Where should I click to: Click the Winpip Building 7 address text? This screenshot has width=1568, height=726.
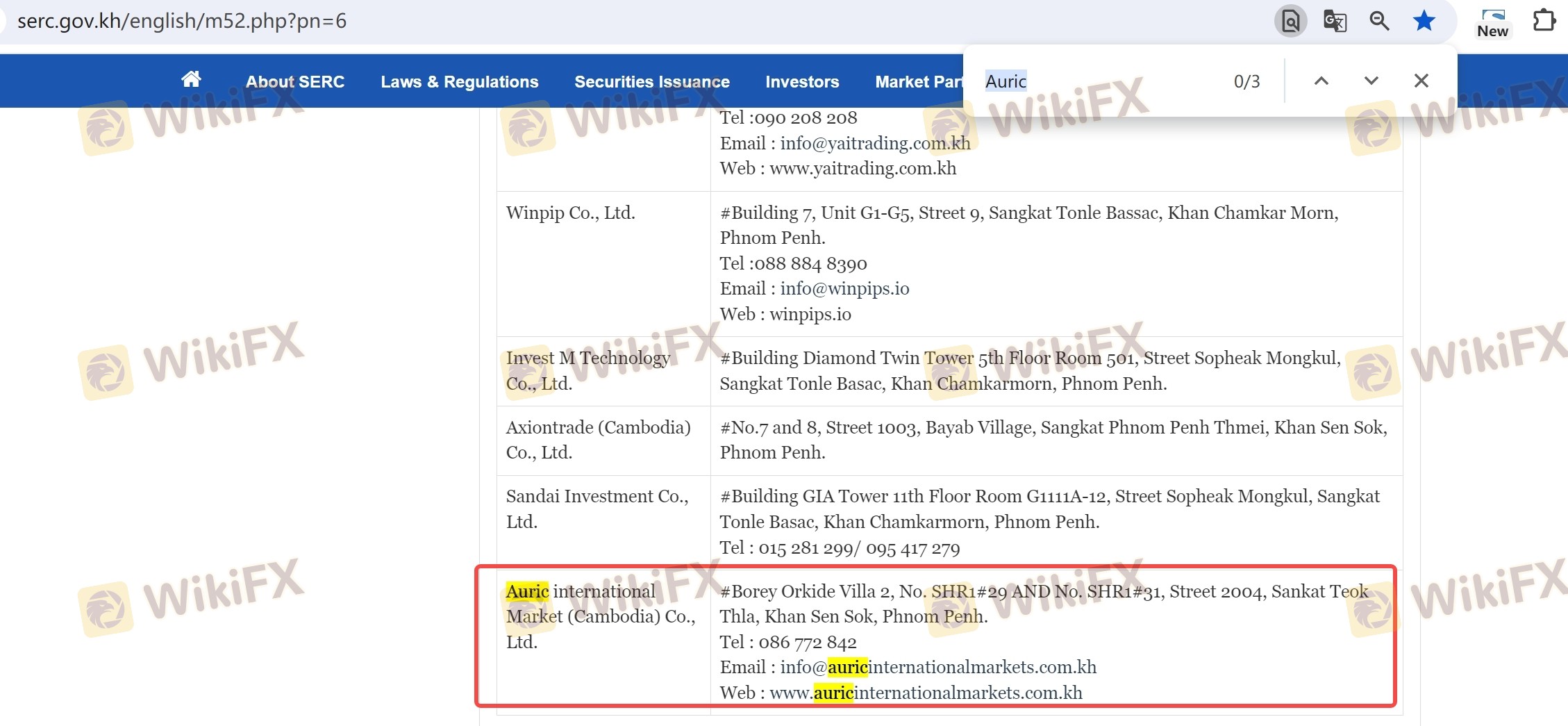(1029, 225)
